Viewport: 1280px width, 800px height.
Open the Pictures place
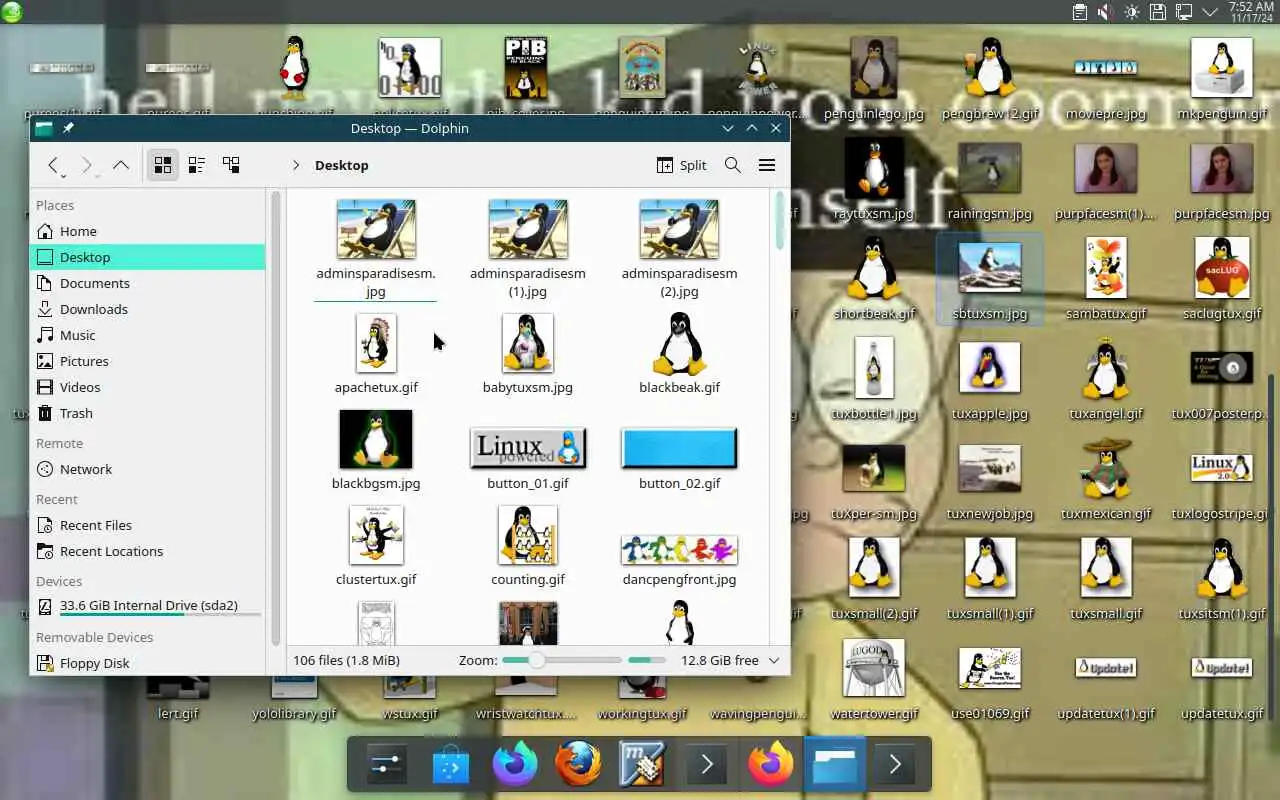pos(148,361)
